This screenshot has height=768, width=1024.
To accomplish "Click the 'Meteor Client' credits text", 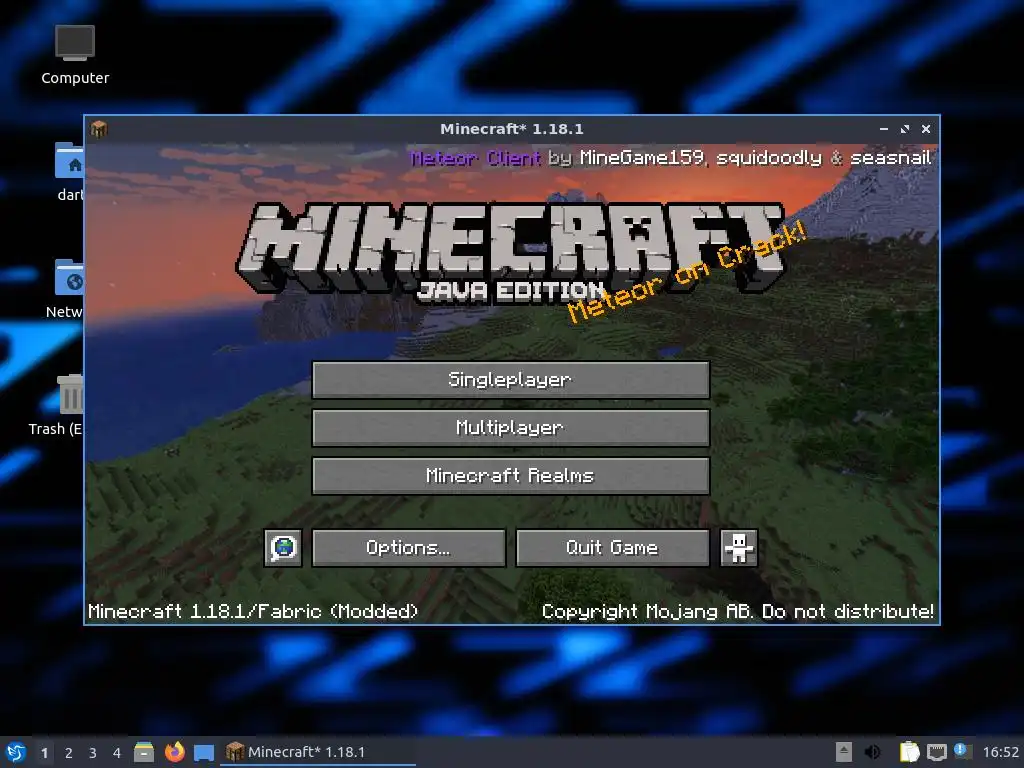I will (x=475, y=158).
